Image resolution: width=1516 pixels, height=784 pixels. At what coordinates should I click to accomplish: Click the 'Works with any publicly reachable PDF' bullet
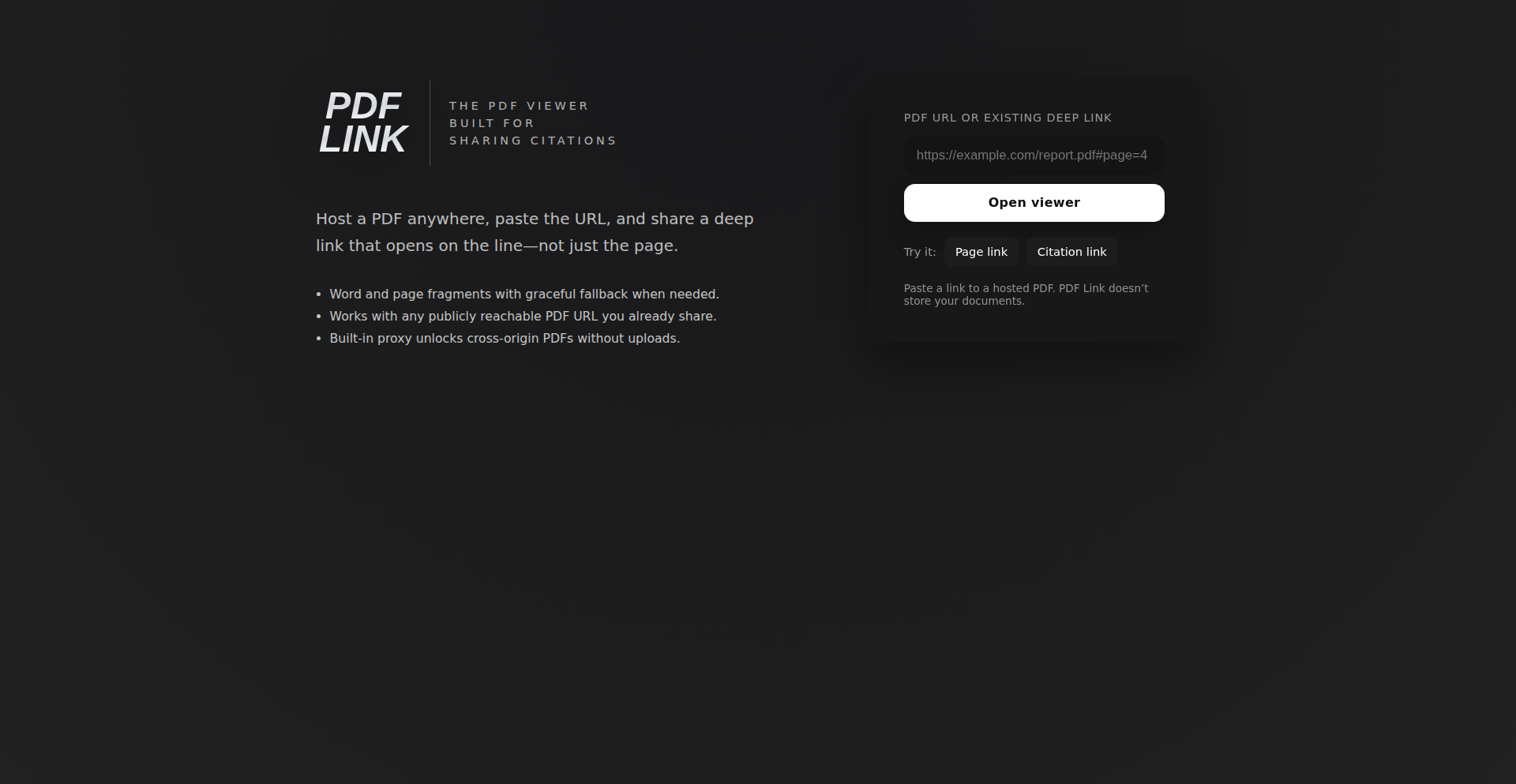click(523, 316)
